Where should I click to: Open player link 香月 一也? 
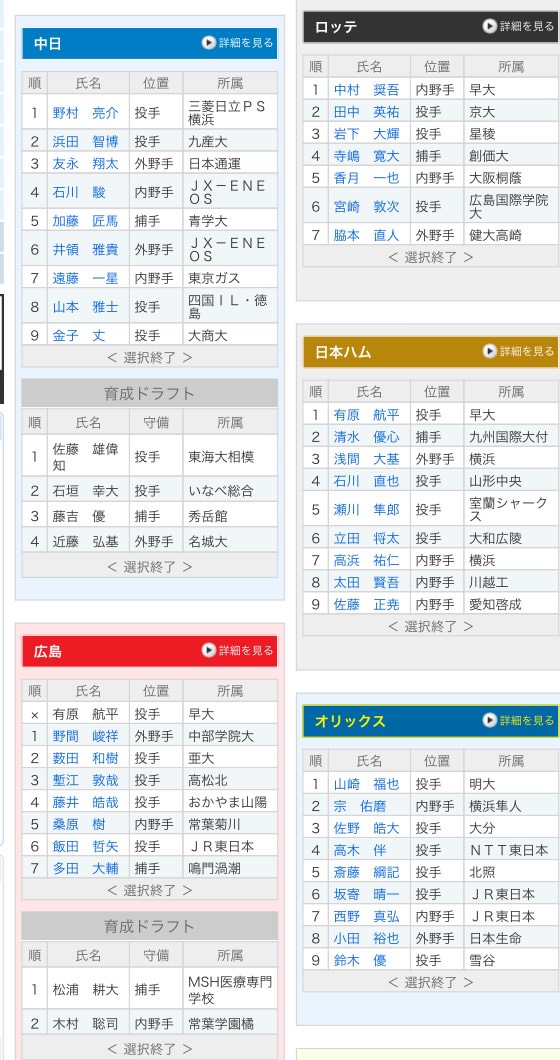click(x=366, y=178)
